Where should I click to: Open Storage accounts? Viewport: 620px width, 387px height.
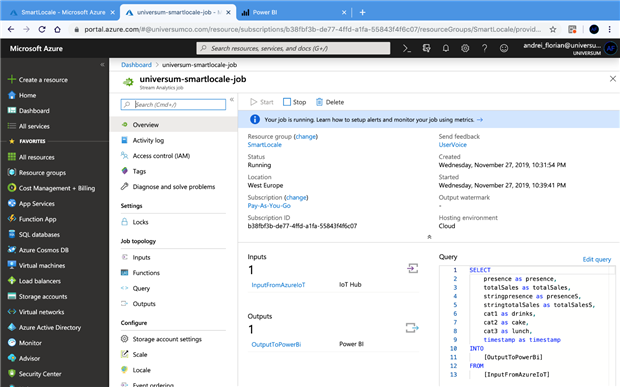pos(38,296)
